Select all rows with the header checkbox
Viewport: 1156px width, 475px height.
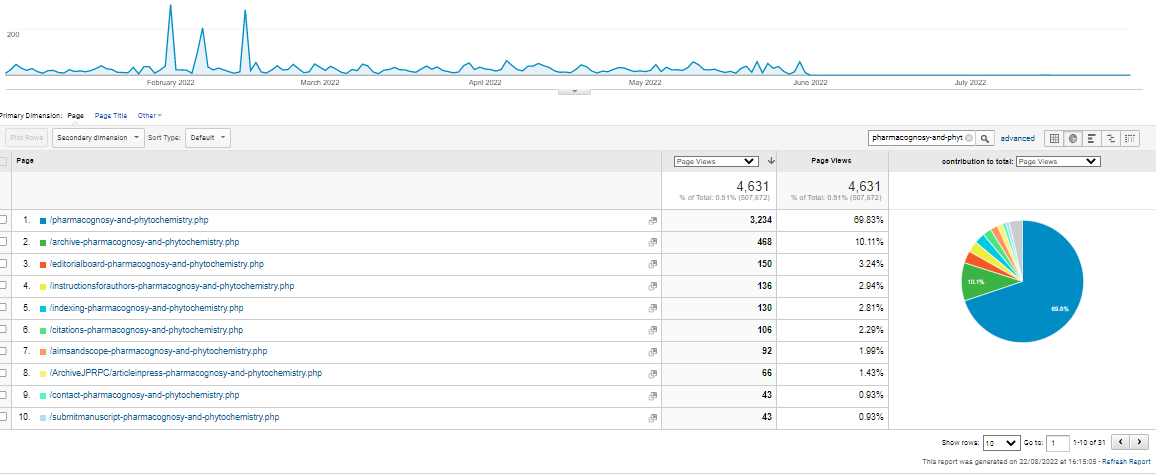click(3, 161)
